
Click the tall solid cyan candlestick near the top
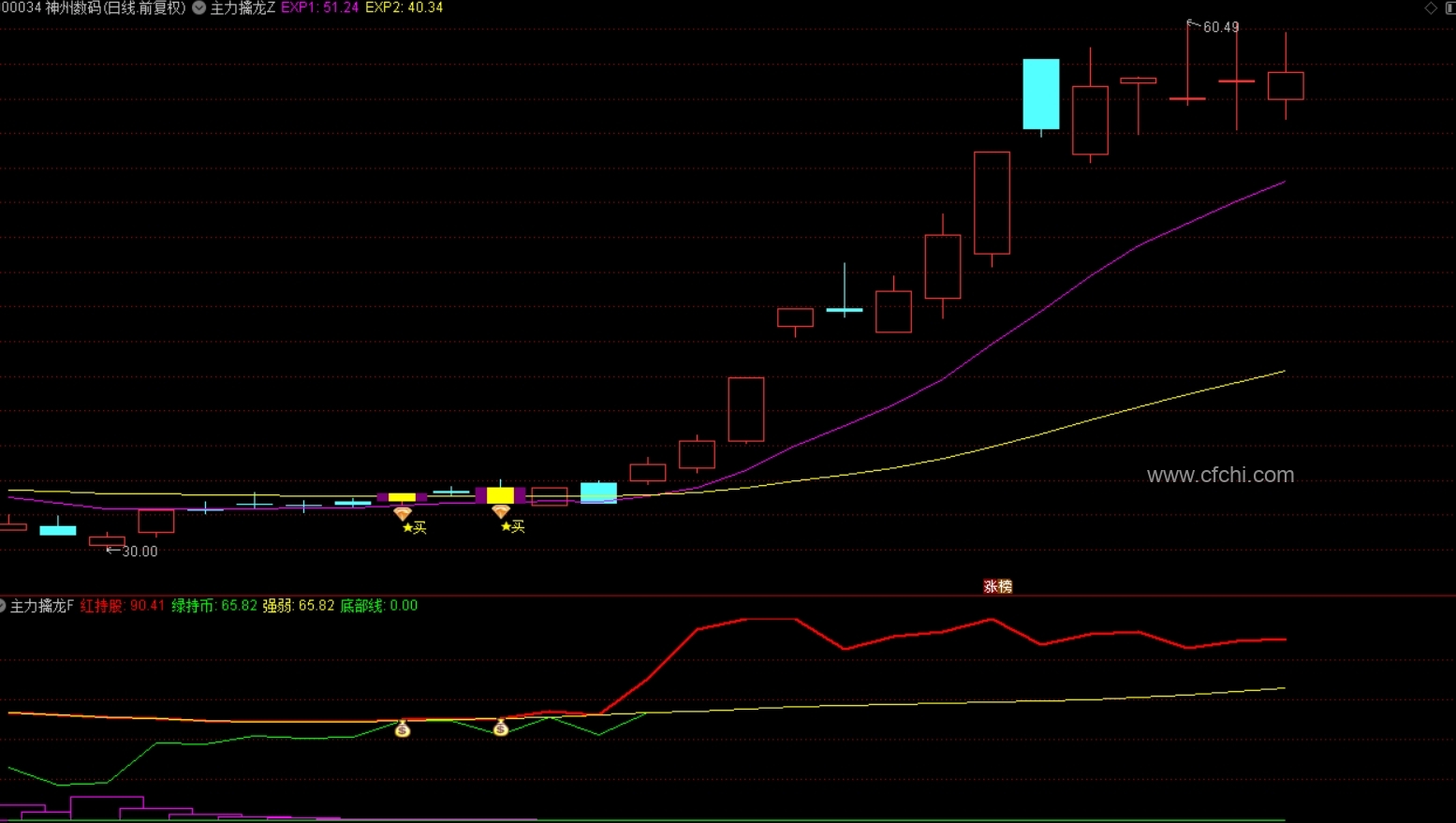[1041, 94]
